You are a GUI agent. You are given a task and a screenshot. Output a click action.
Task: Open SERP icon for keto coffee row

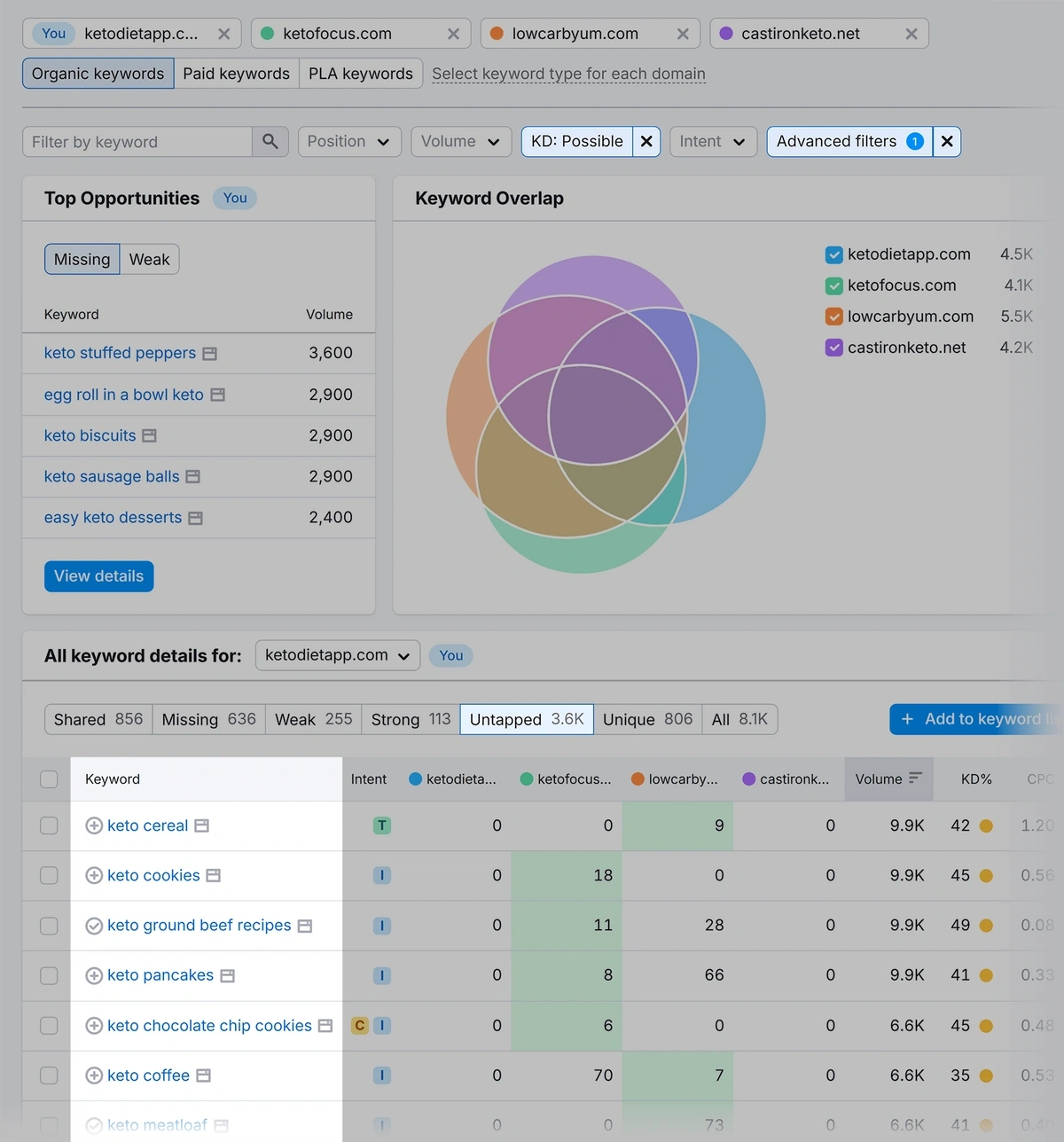(x=204, y=1076)
